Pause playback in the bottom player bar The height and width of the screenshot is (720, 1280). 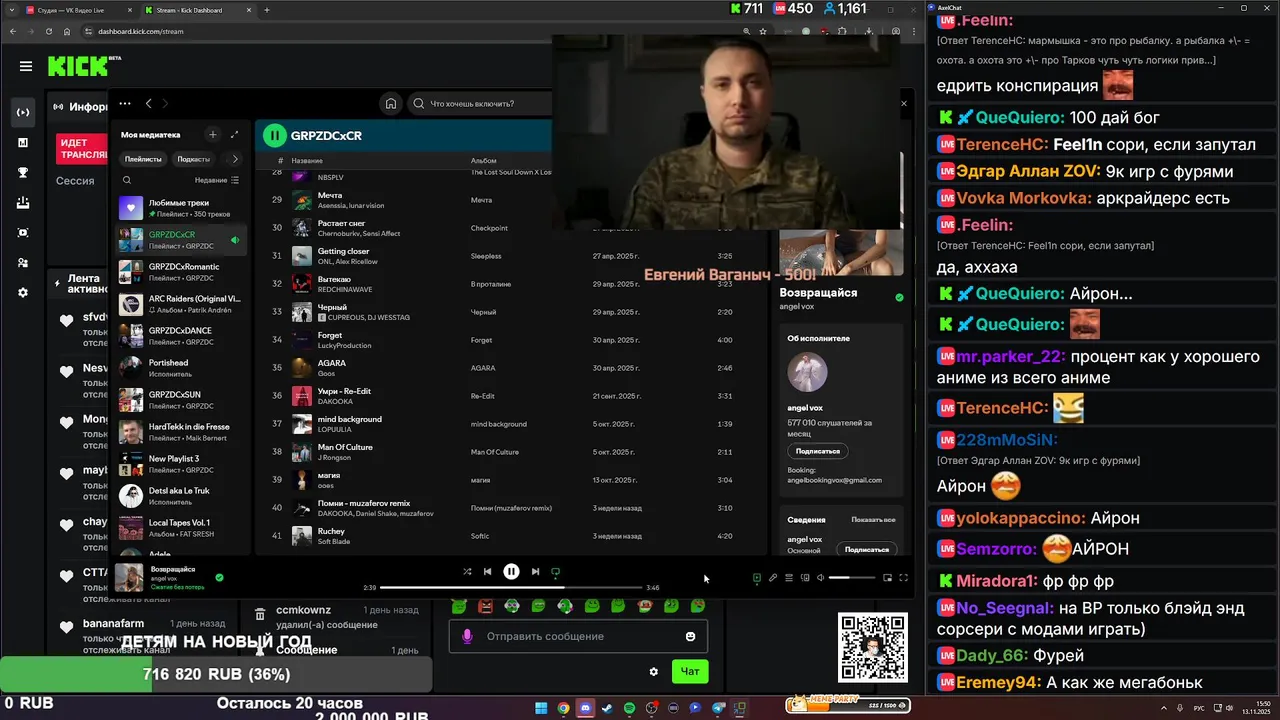point(511,572)
